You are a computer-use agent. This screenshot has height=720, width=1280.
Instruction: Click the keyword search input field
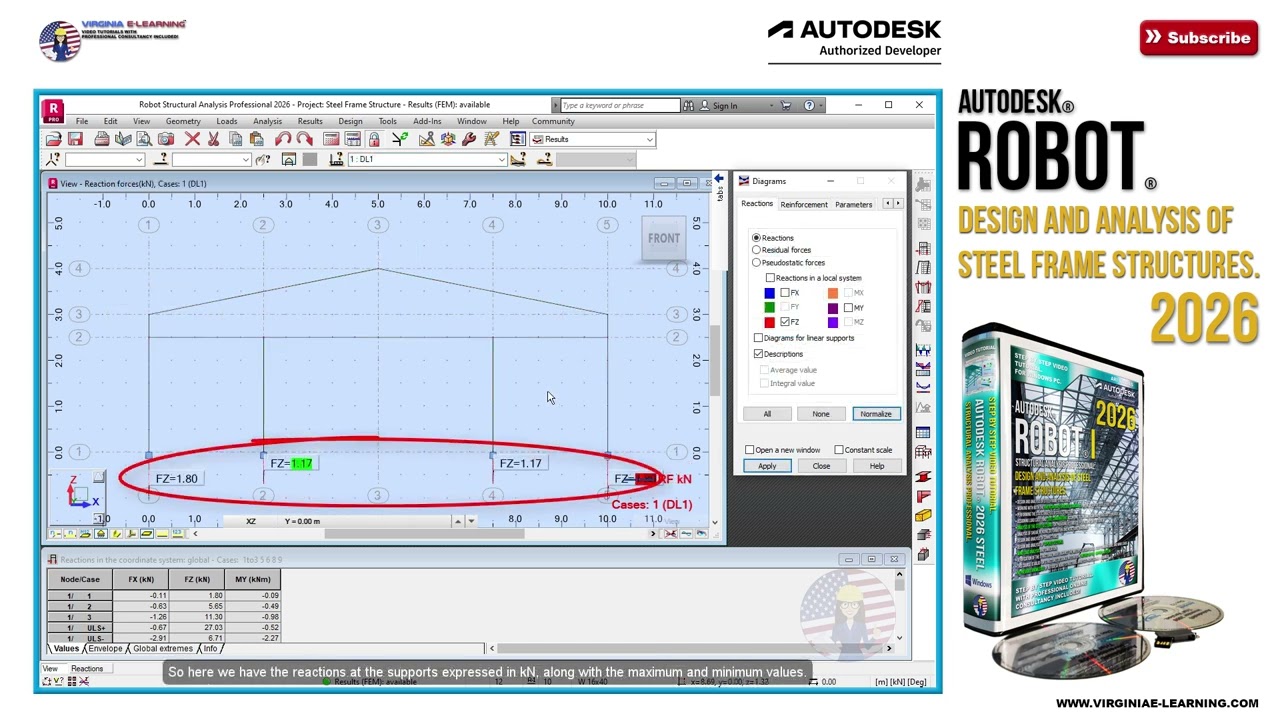click(619, 105)
